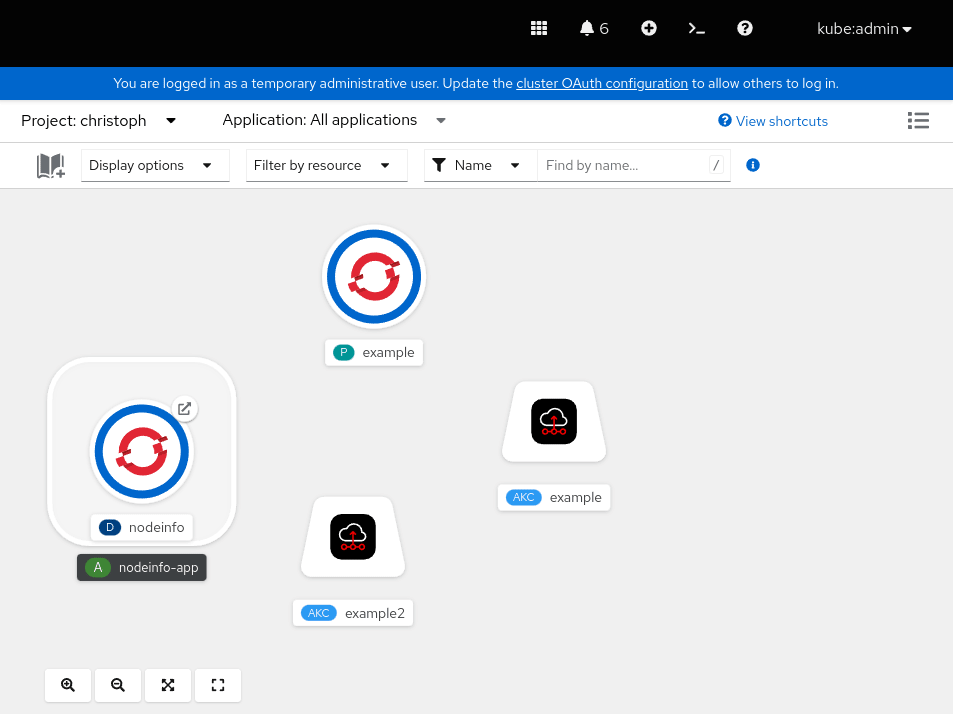Click the plus import/add icon in header
This screenshot has height=714, width=953.
[x=649, y=29]
